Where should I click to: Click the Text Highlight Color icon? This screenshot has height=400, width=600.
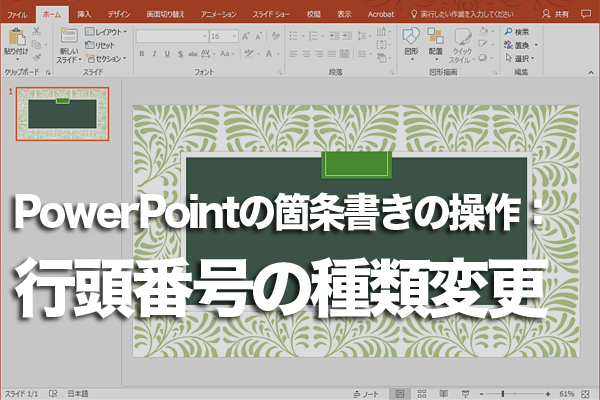pyautogui.click(x=249, y=54)
